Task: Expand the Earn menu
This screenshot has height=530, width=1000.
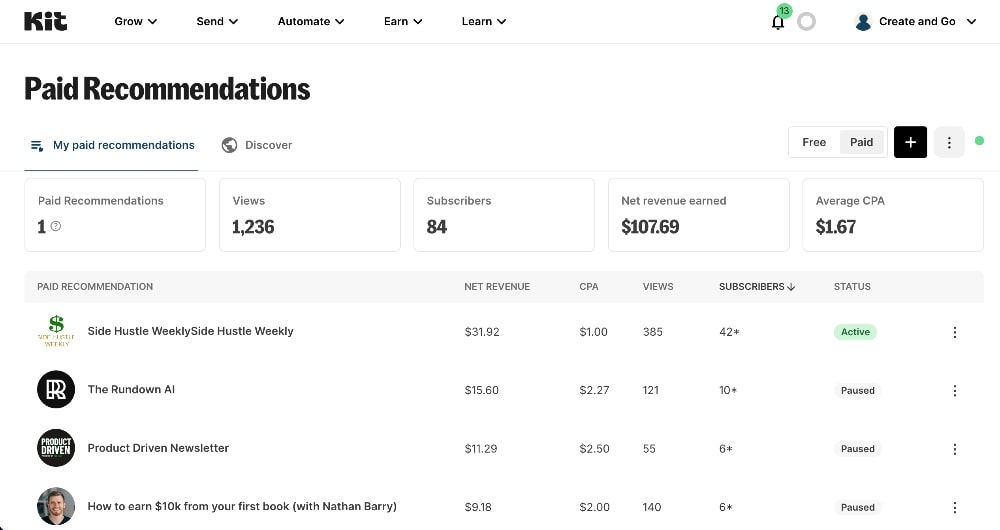Action: pos(402,21)
